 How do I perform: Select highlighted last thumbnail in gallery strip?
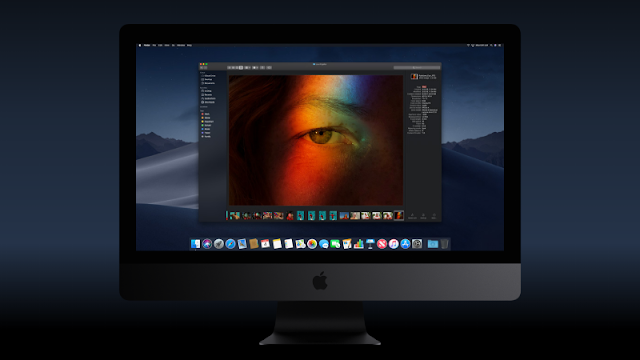click(399, 215)
